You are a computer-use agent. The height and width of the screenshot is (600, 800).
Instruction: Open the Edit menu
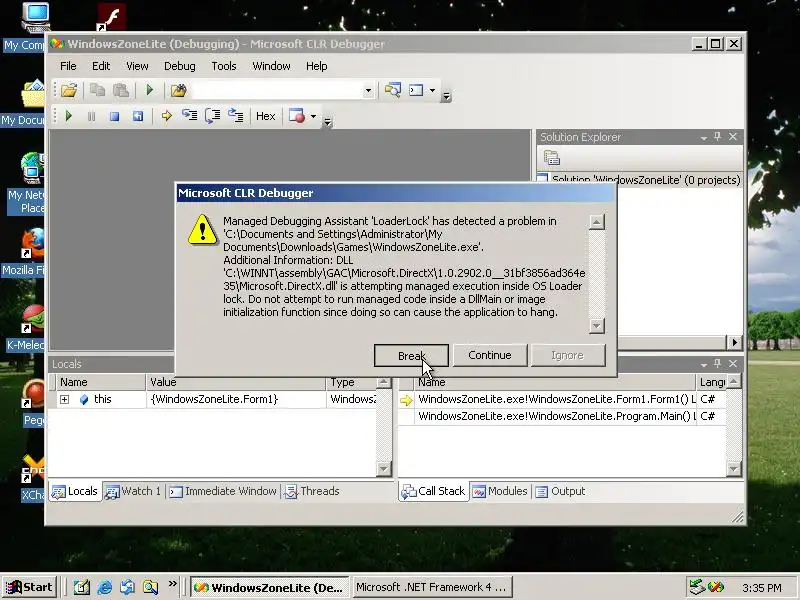pos(101,66)
